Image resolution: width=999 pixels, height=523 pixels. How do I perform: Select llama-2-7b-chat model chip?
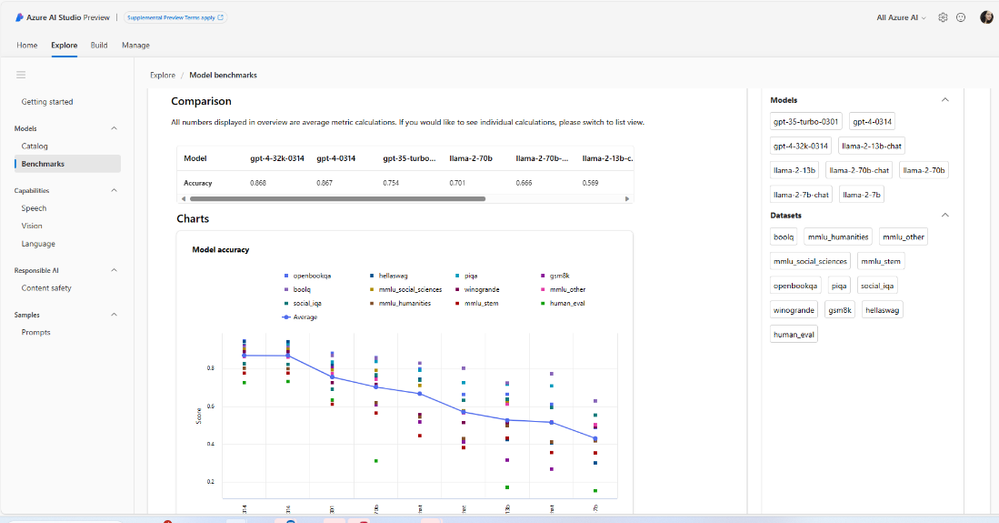pos(801,195)
